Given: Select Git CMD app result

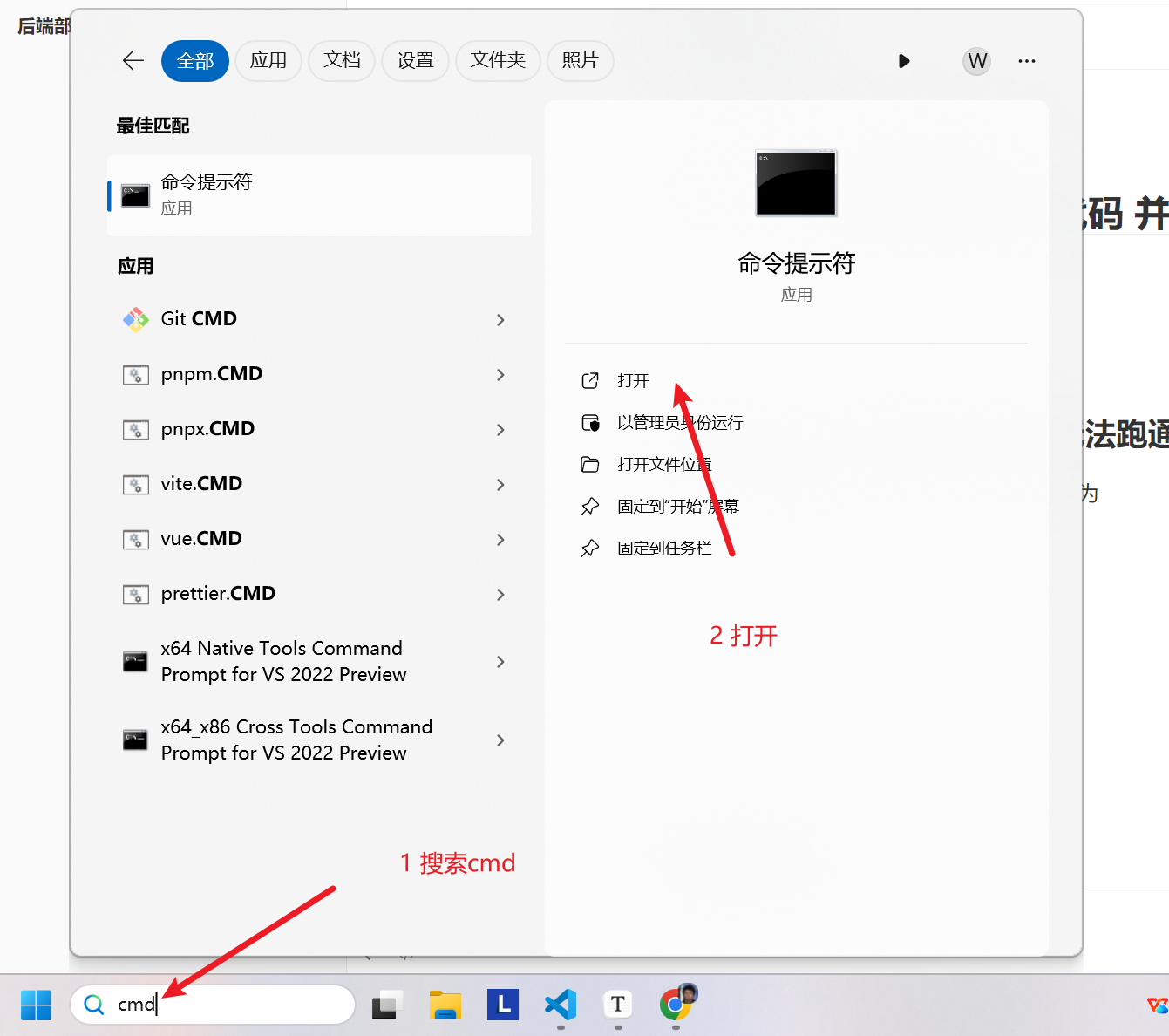Looking at the screenshot, I should pos(319,319).
